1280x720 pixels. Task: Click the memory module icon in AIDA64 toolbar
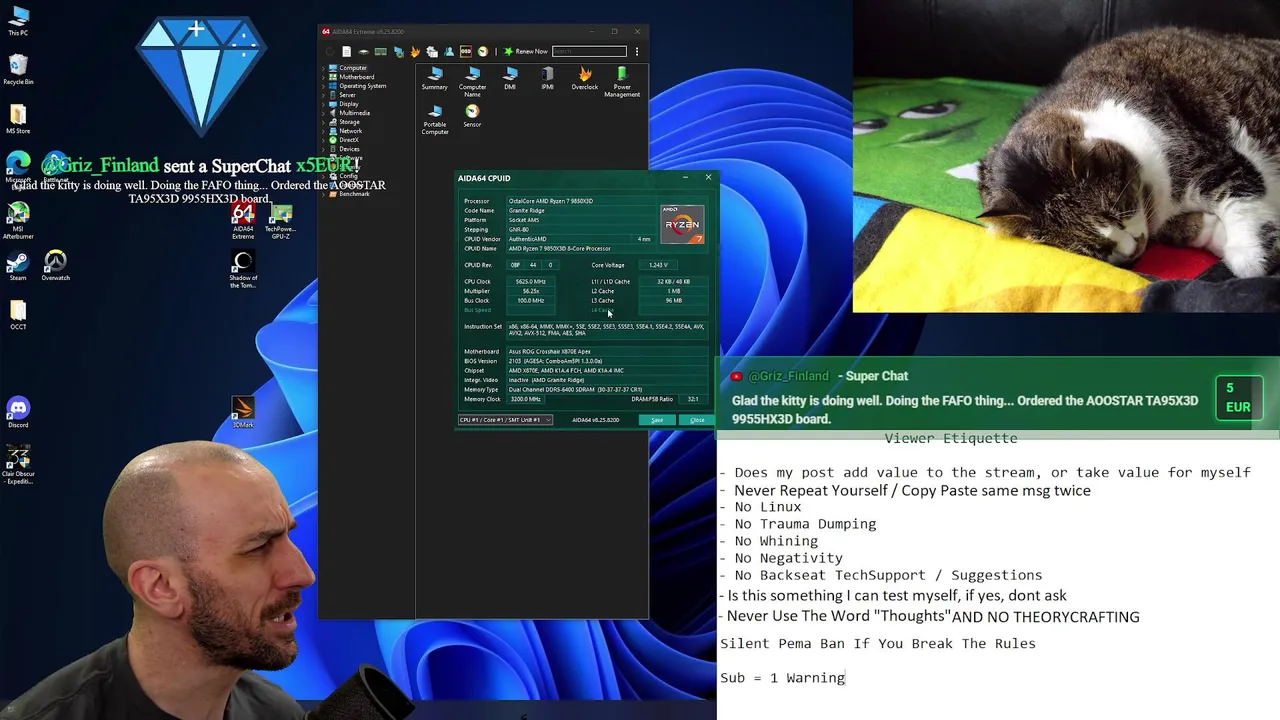point(381,51)
